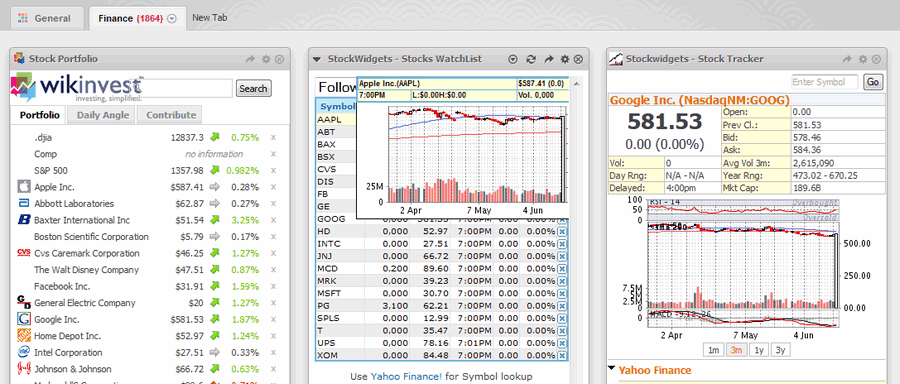
Task: Click the Search button in wikinvest
Action: pos(253,88)
